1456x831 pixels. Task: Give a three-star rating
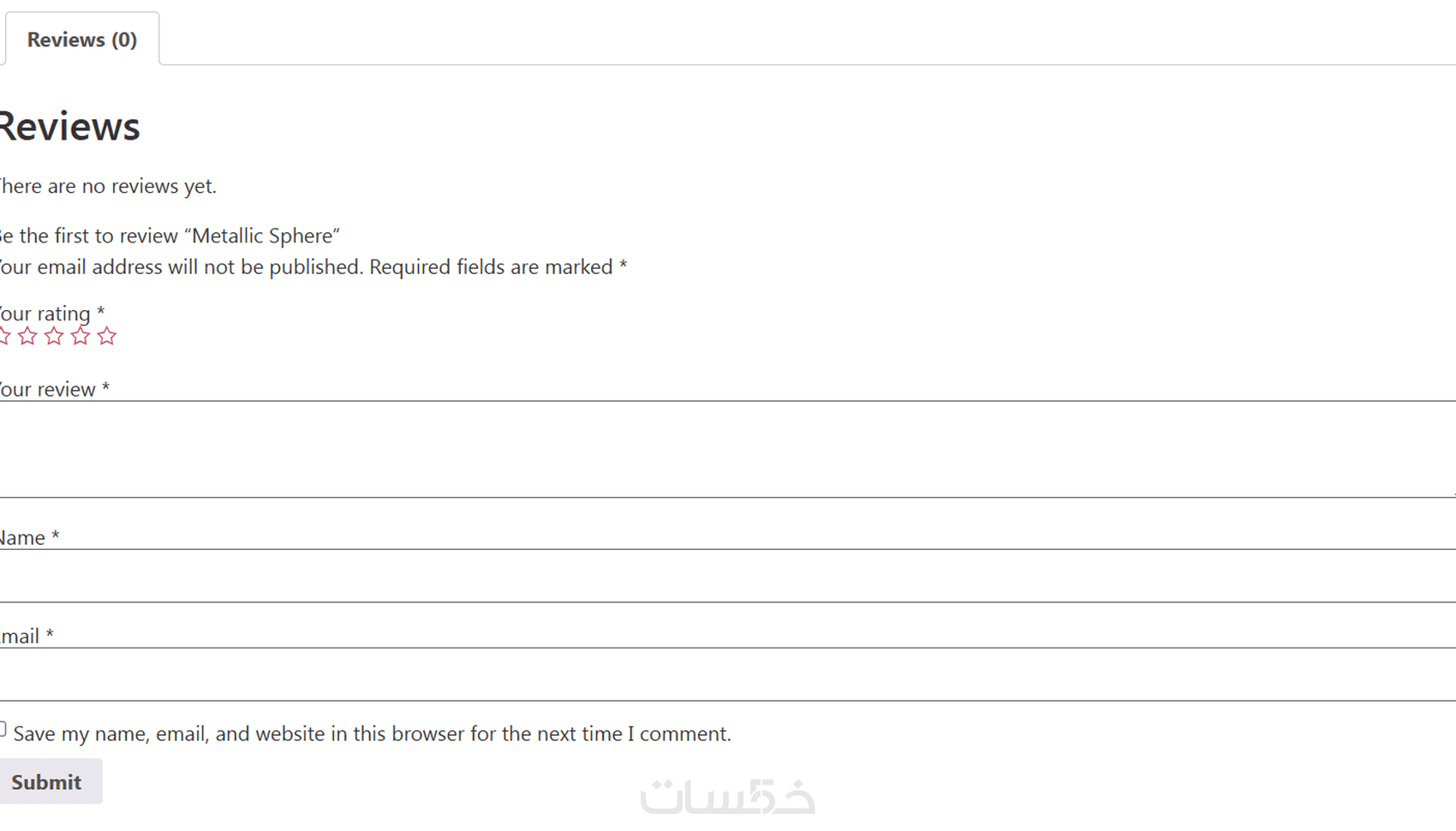click(x=54, y=336)
